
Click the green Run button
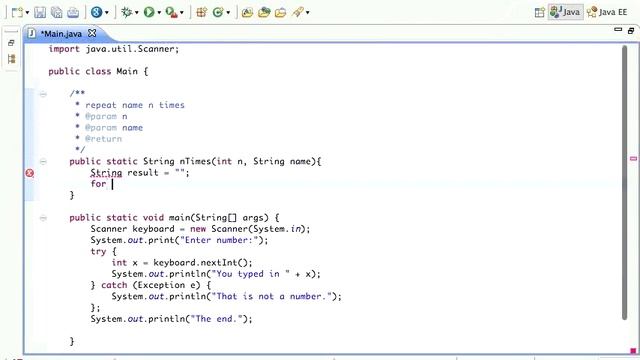(149, 12)
